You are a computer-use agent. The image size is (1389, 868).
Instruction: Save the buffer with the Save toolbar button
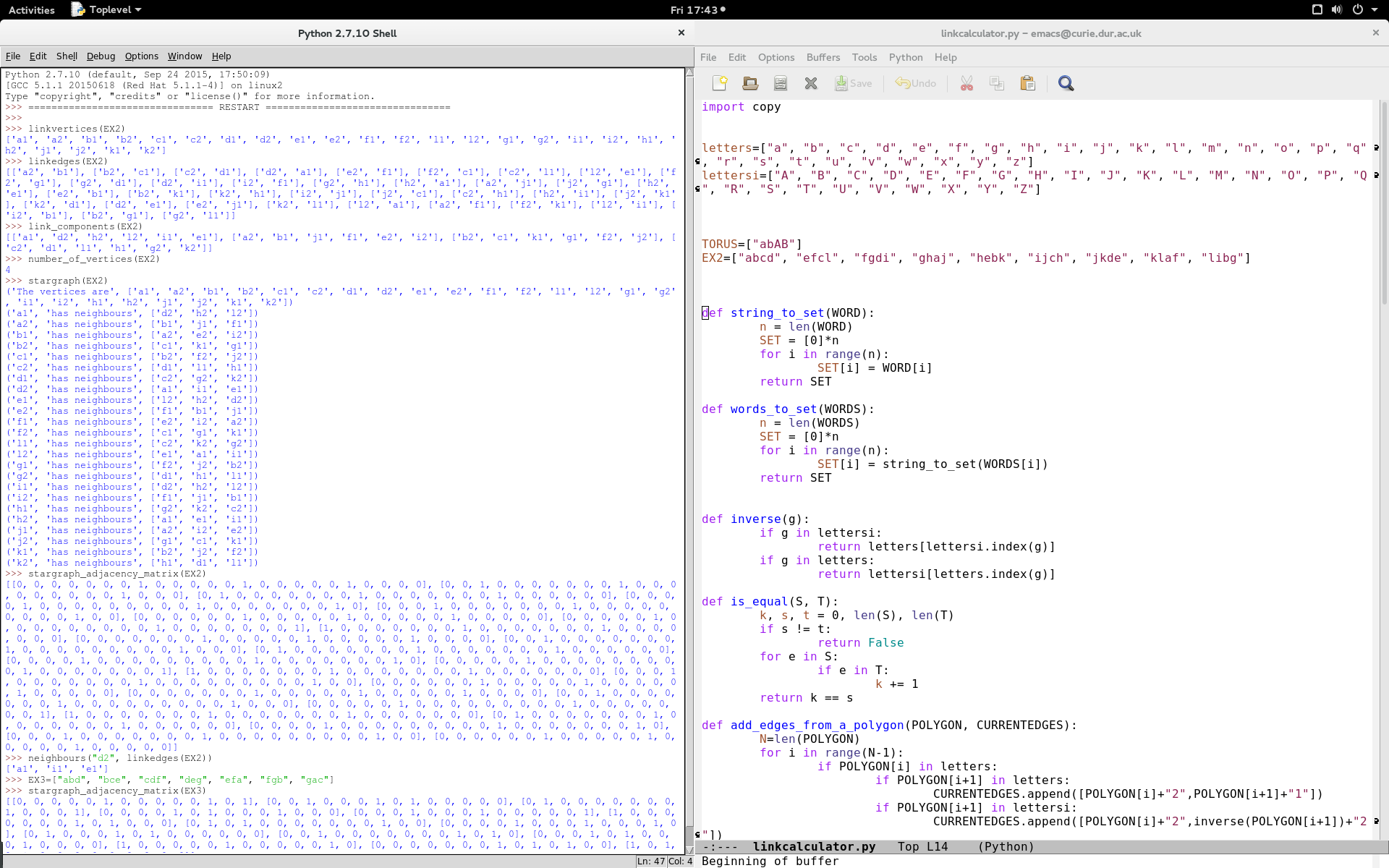[x=854, y=83]
